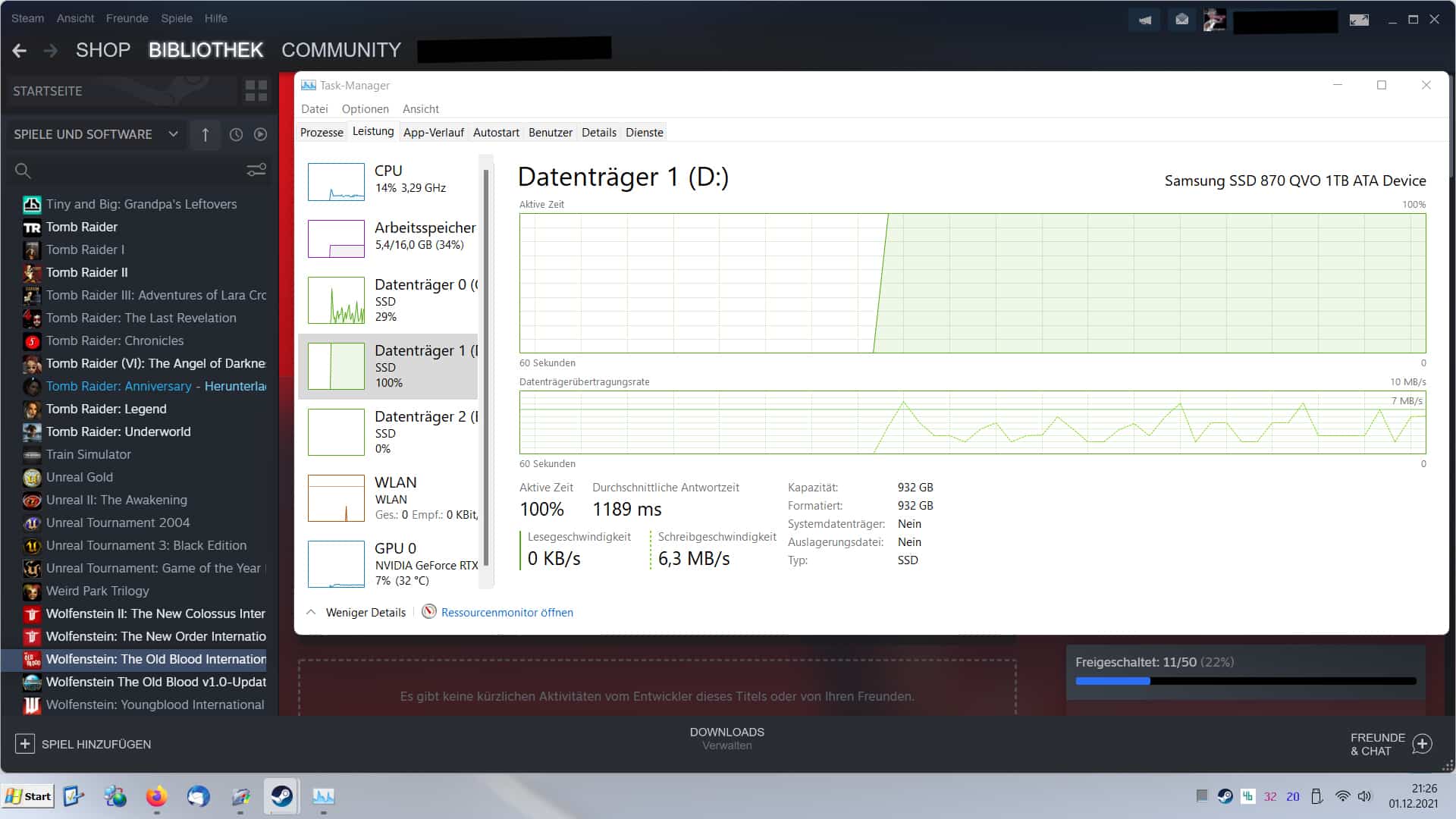Go back with Steam's back arrow
This screenshot has height=819, width=1456.
(20, 50)
